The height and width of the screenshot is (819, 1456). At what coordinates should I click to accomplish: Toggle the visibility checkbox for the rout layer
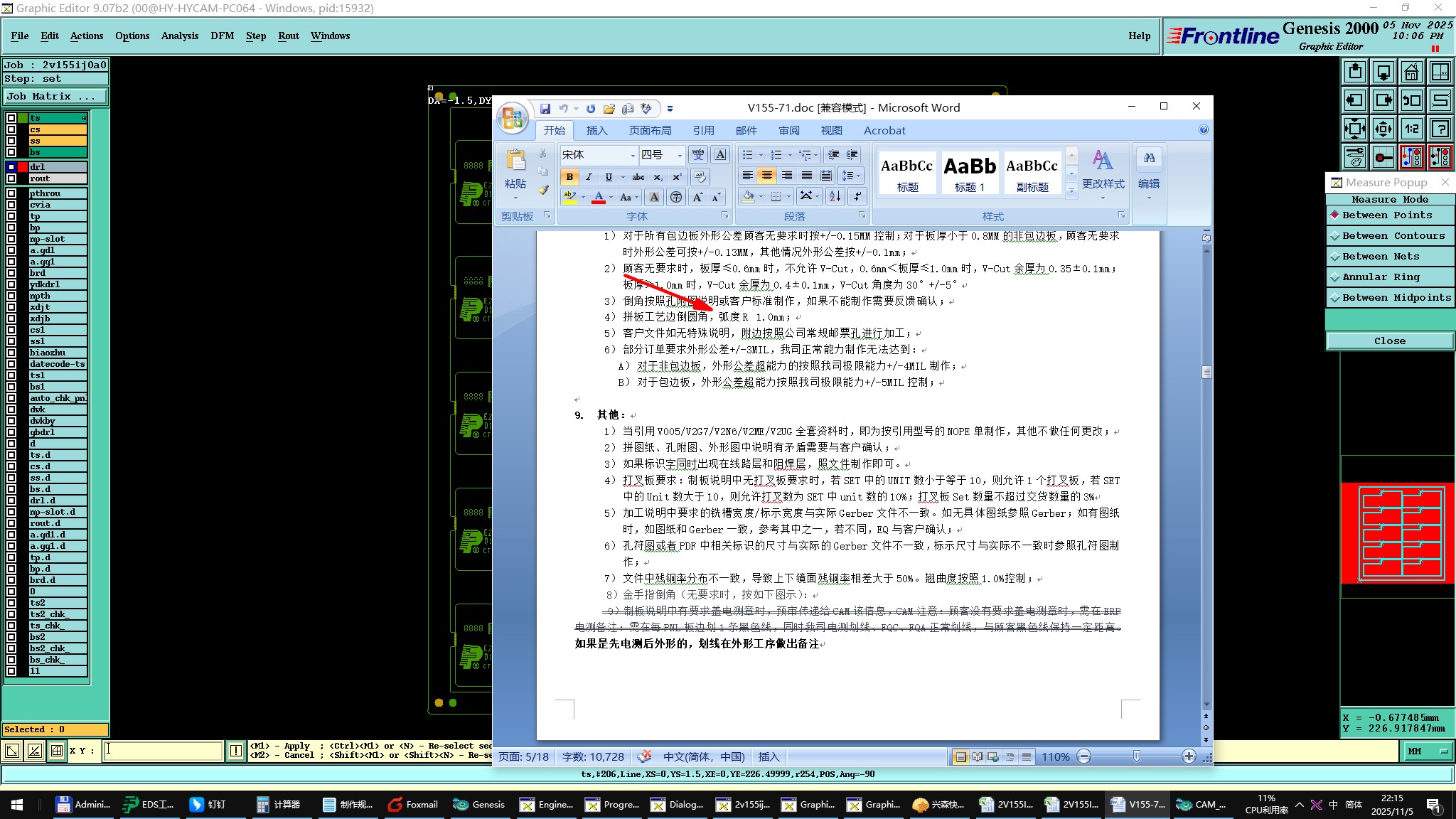pyautogui.click(x=11, y=178)
